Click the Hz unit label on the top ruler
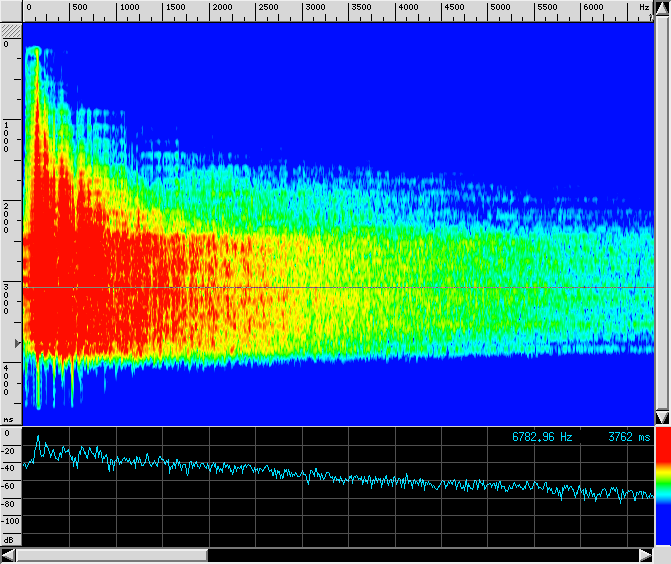 pyautogui.click(x=644, y=8)
